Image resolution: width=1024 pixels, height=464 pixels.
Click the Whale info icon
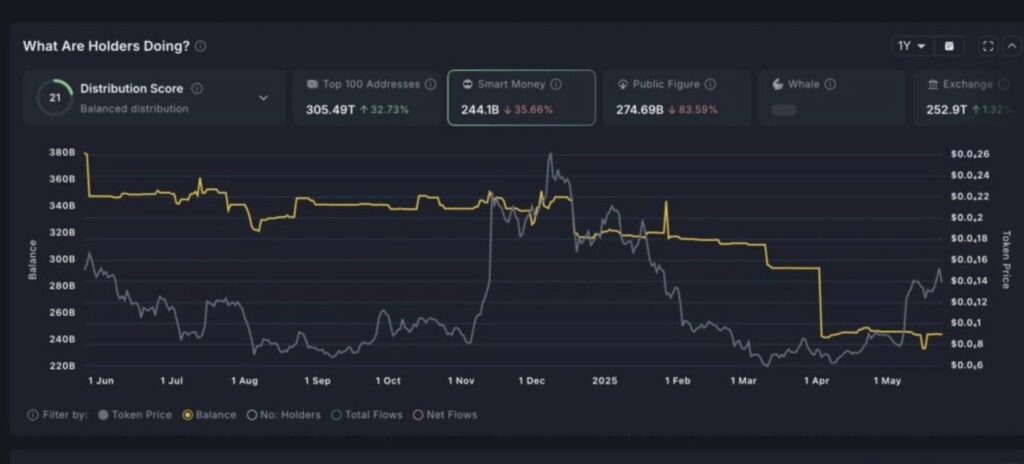pos(830,85)
